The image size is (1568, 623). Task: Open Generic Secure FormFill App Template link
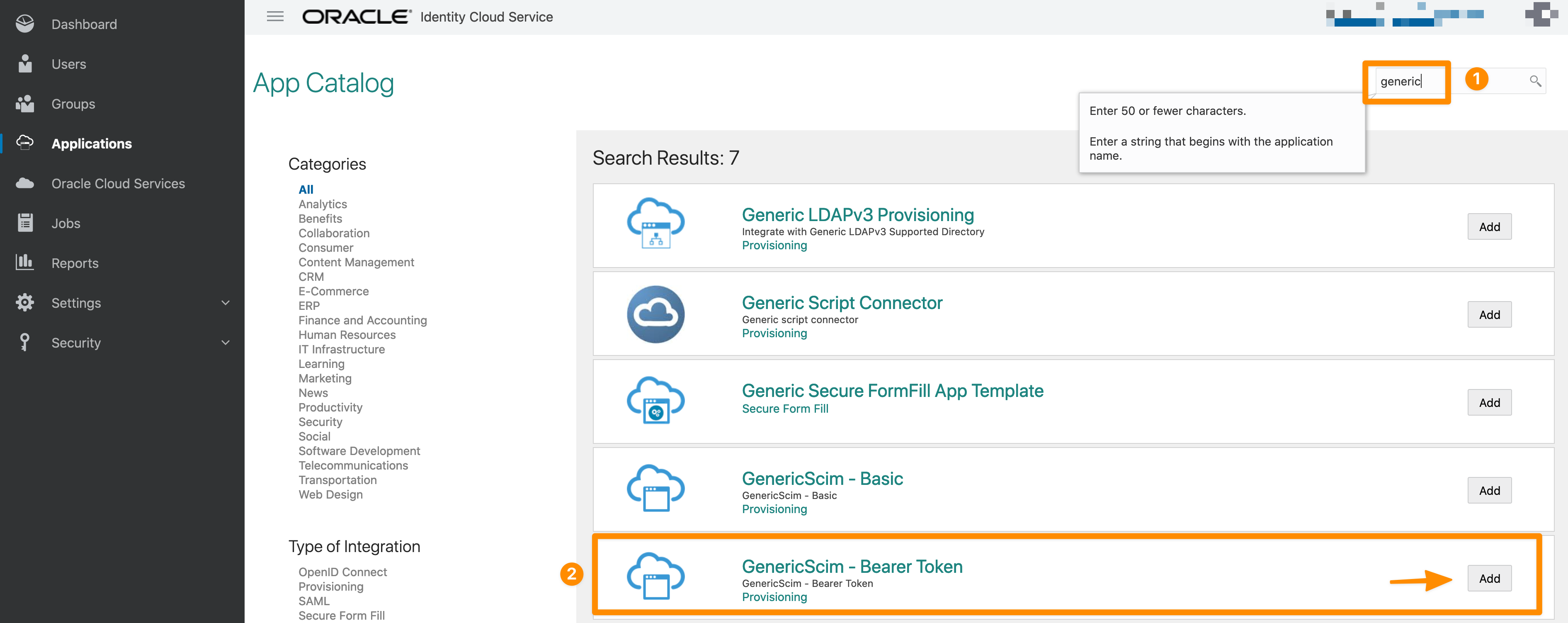(x=892, y=390)
